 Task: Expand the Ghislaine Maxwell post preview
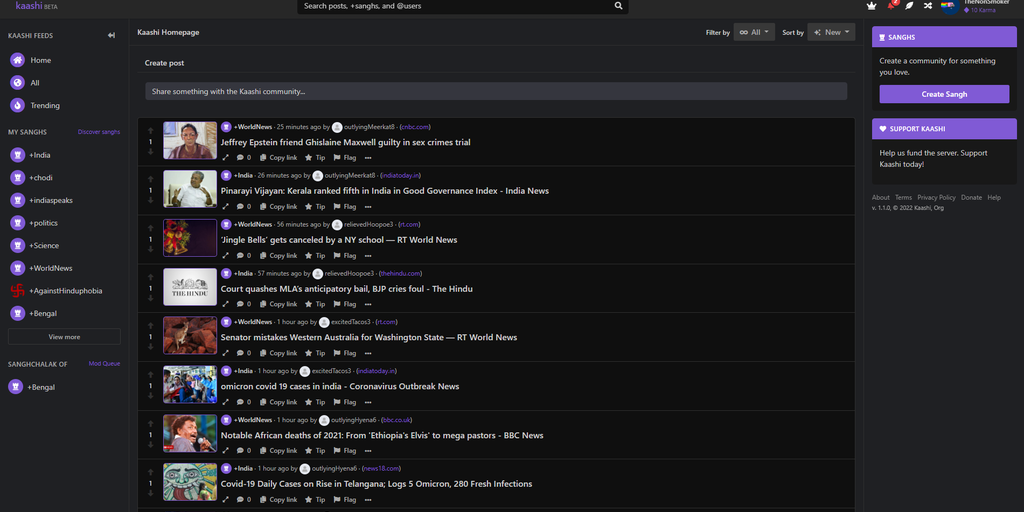pyautogui.click(x=225, y=157)
